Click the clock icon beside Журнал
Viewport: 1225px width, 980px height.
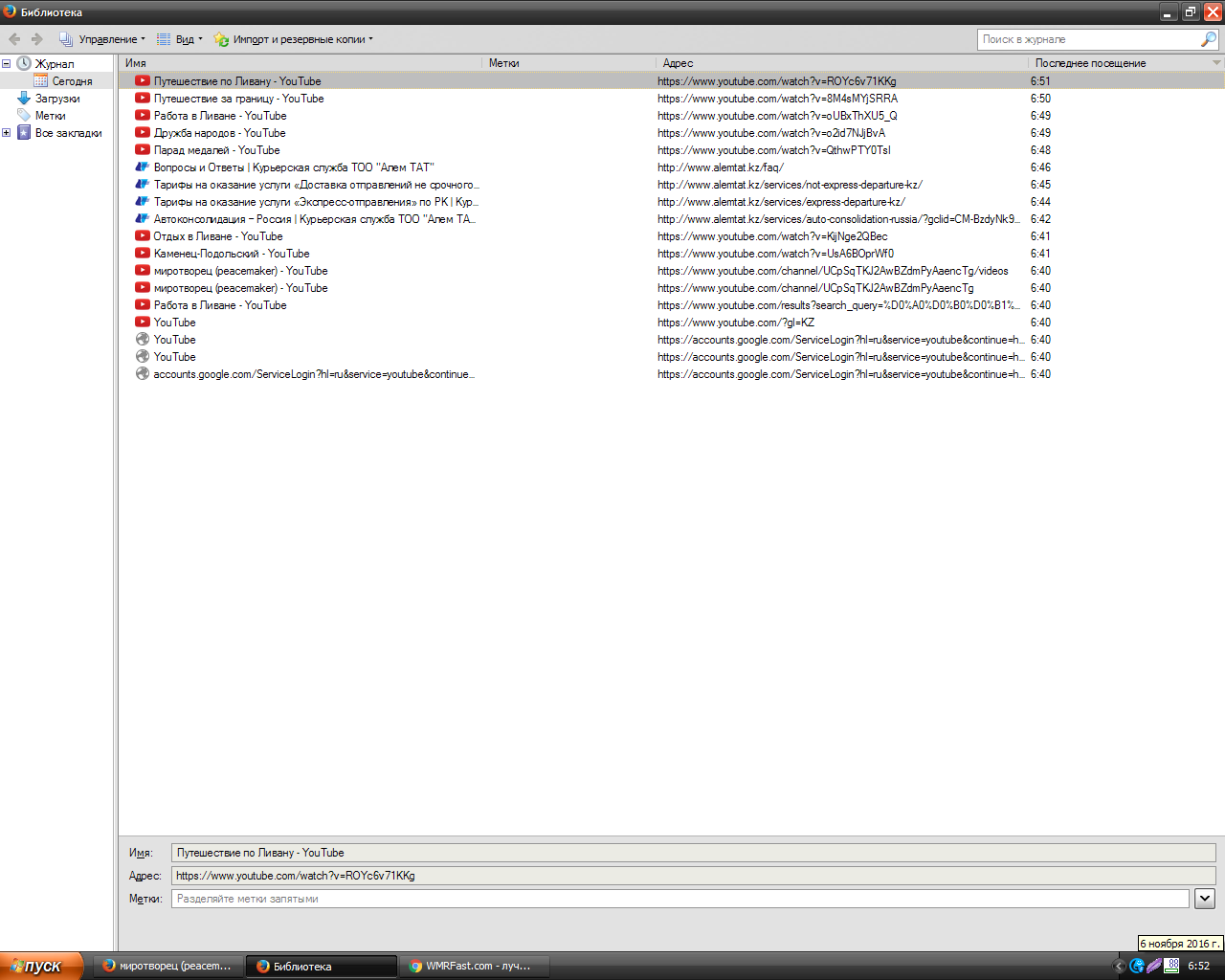(24, 63)
